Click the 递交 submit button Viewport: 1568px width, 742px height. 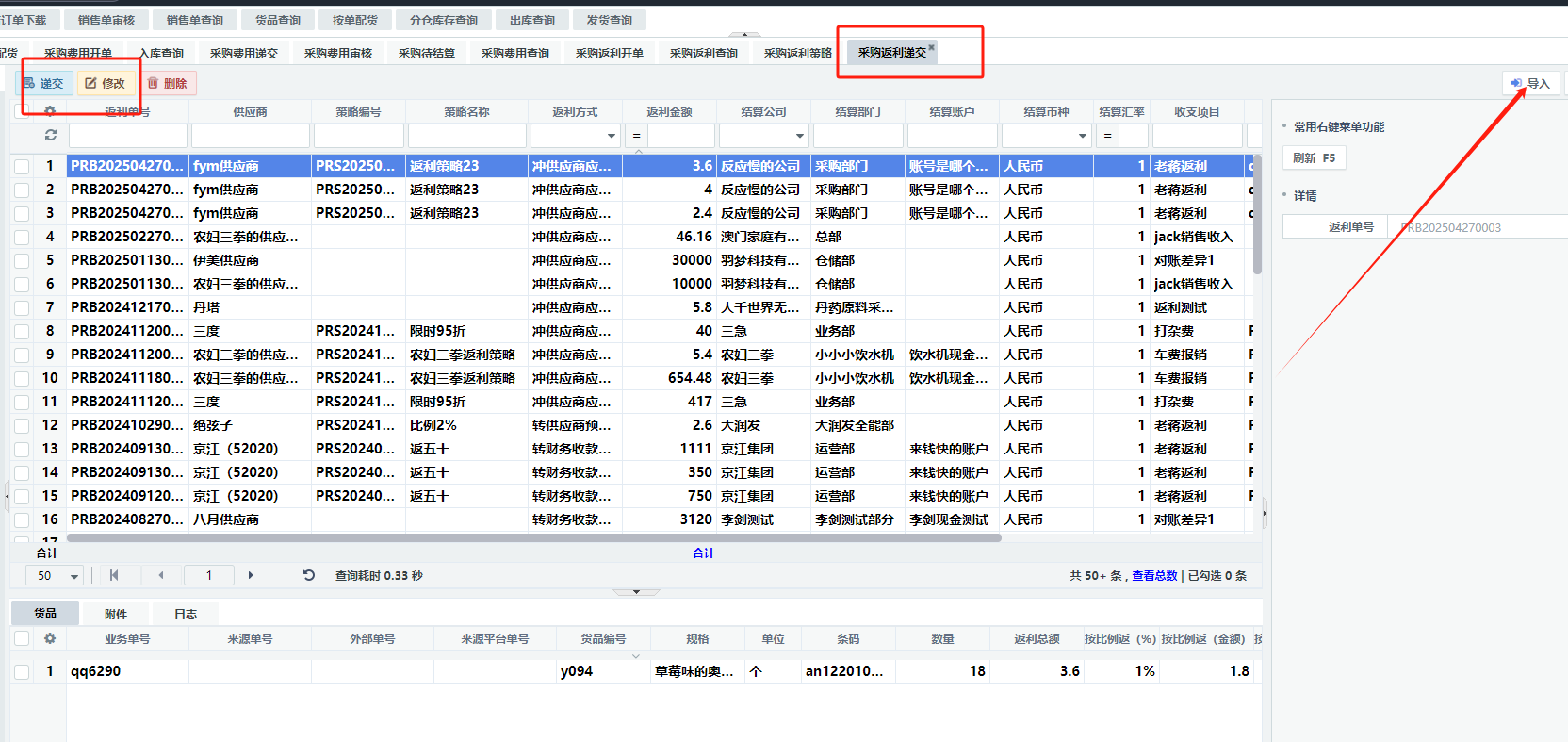(43, 84)
